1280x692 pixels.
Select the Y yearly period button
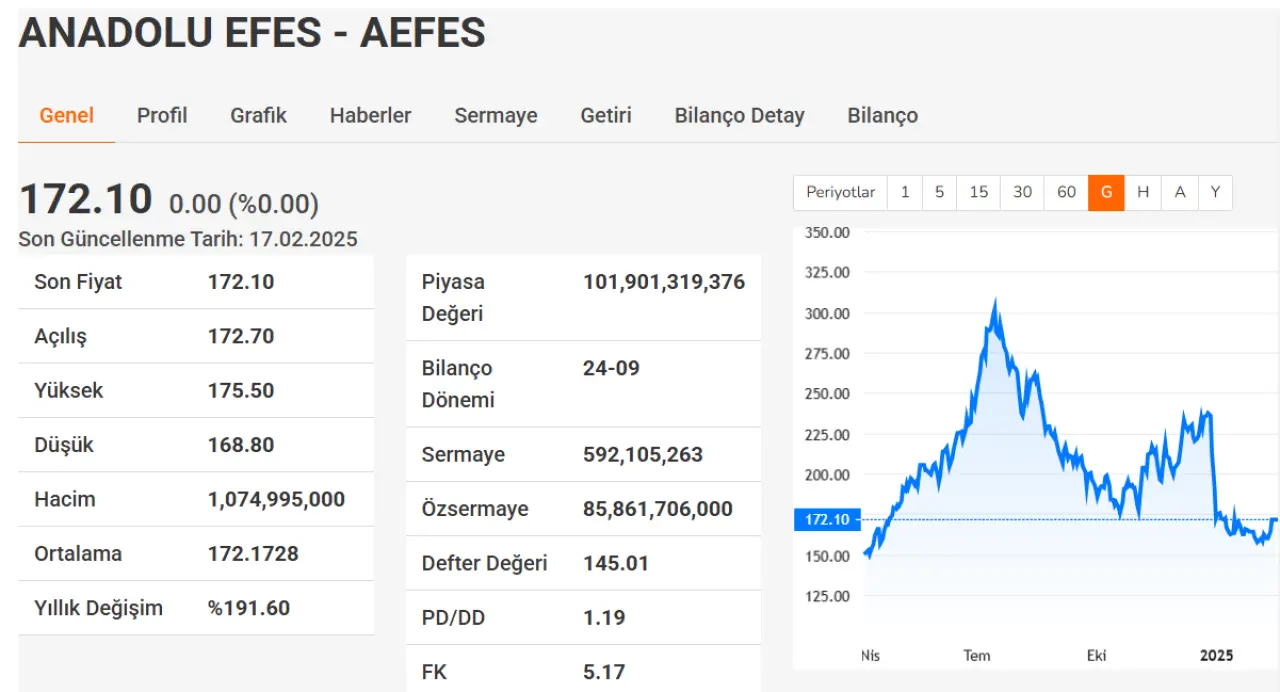(1215, 192)
